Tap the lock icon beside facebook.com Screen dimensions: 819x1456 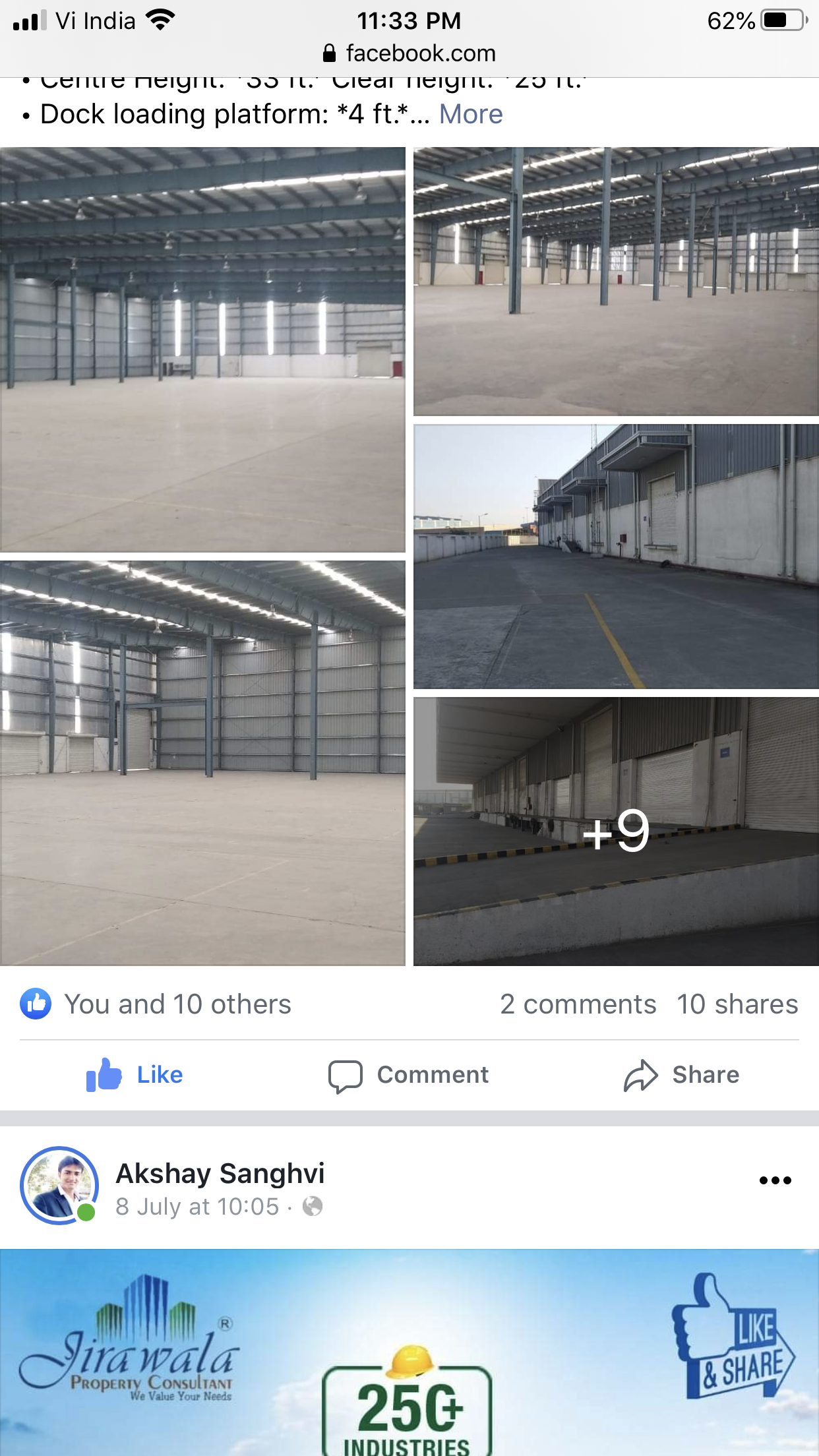click(330, 53)
